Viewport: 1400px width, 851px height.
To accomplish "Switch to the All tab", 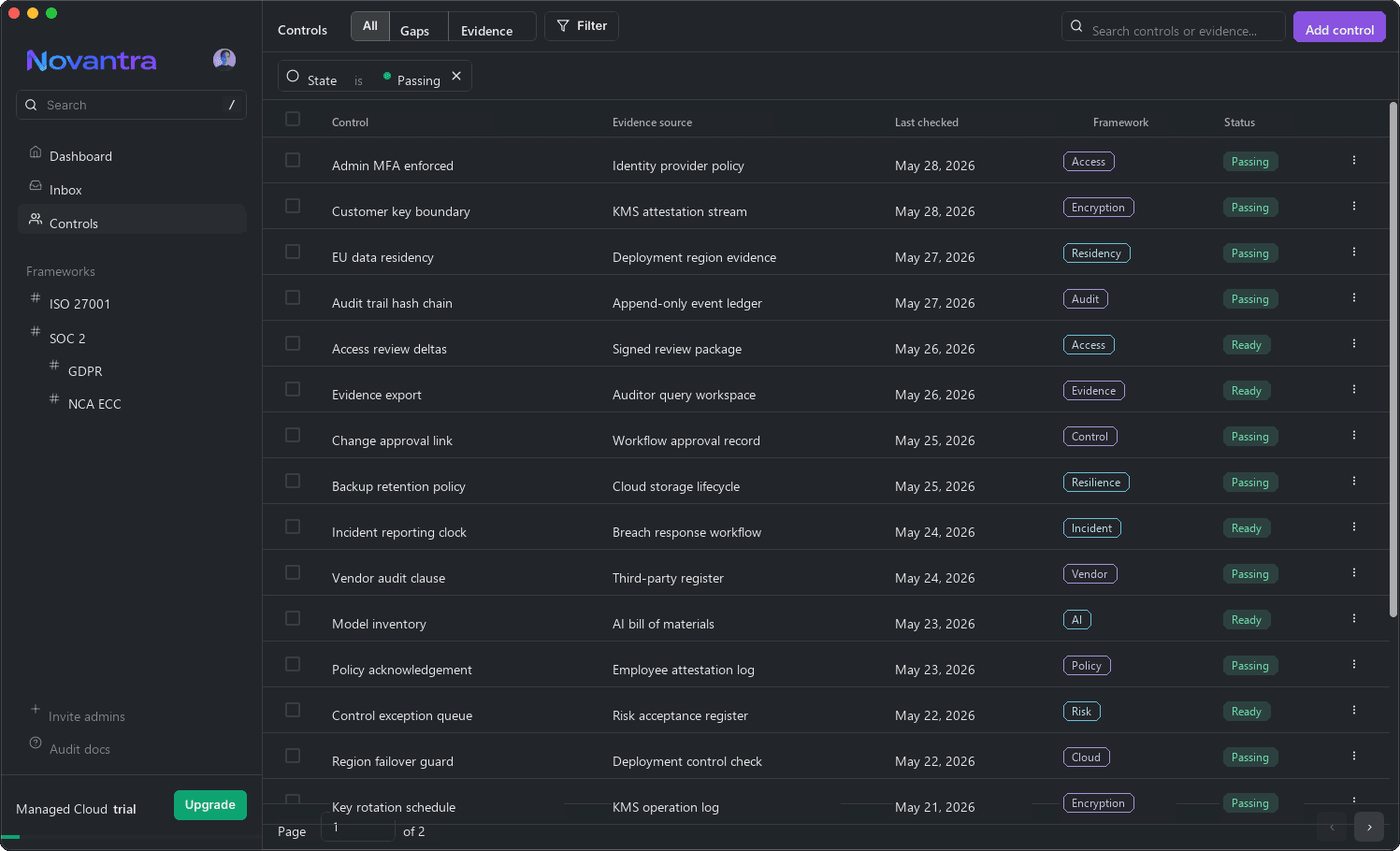I will [x=370, y=26].
